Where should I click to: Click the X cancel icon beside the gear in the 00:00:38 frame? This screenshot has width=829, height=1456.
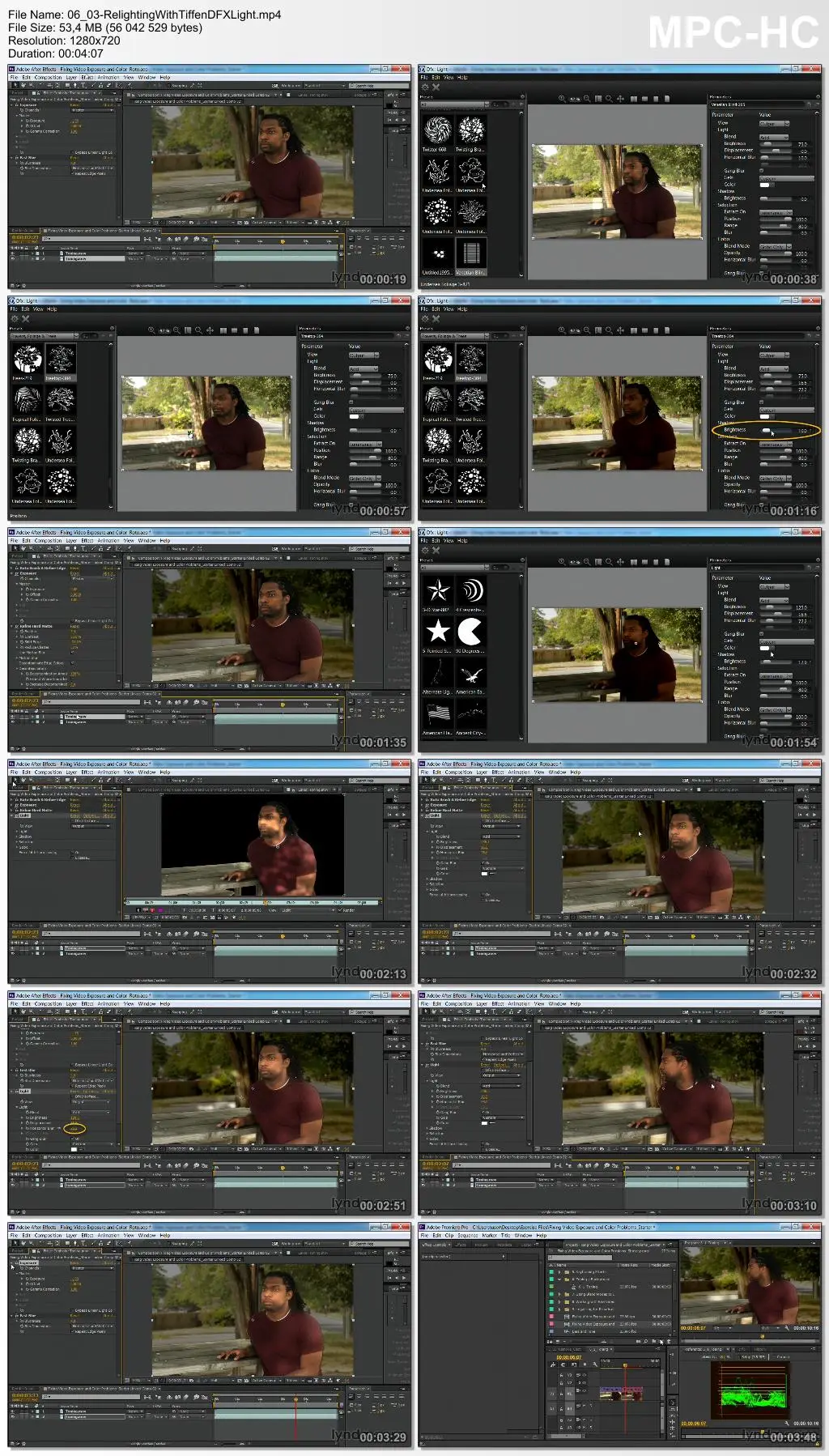click(436, 87)
